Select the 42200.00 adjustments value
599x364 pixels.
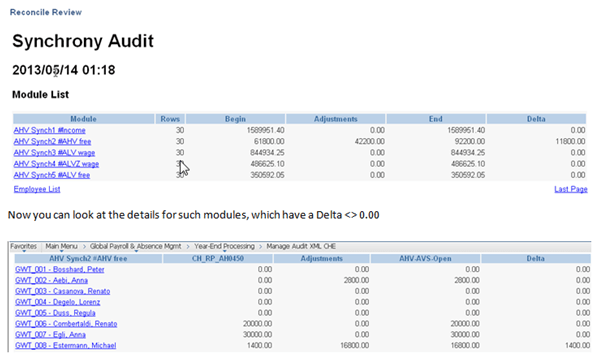(369, 141)
